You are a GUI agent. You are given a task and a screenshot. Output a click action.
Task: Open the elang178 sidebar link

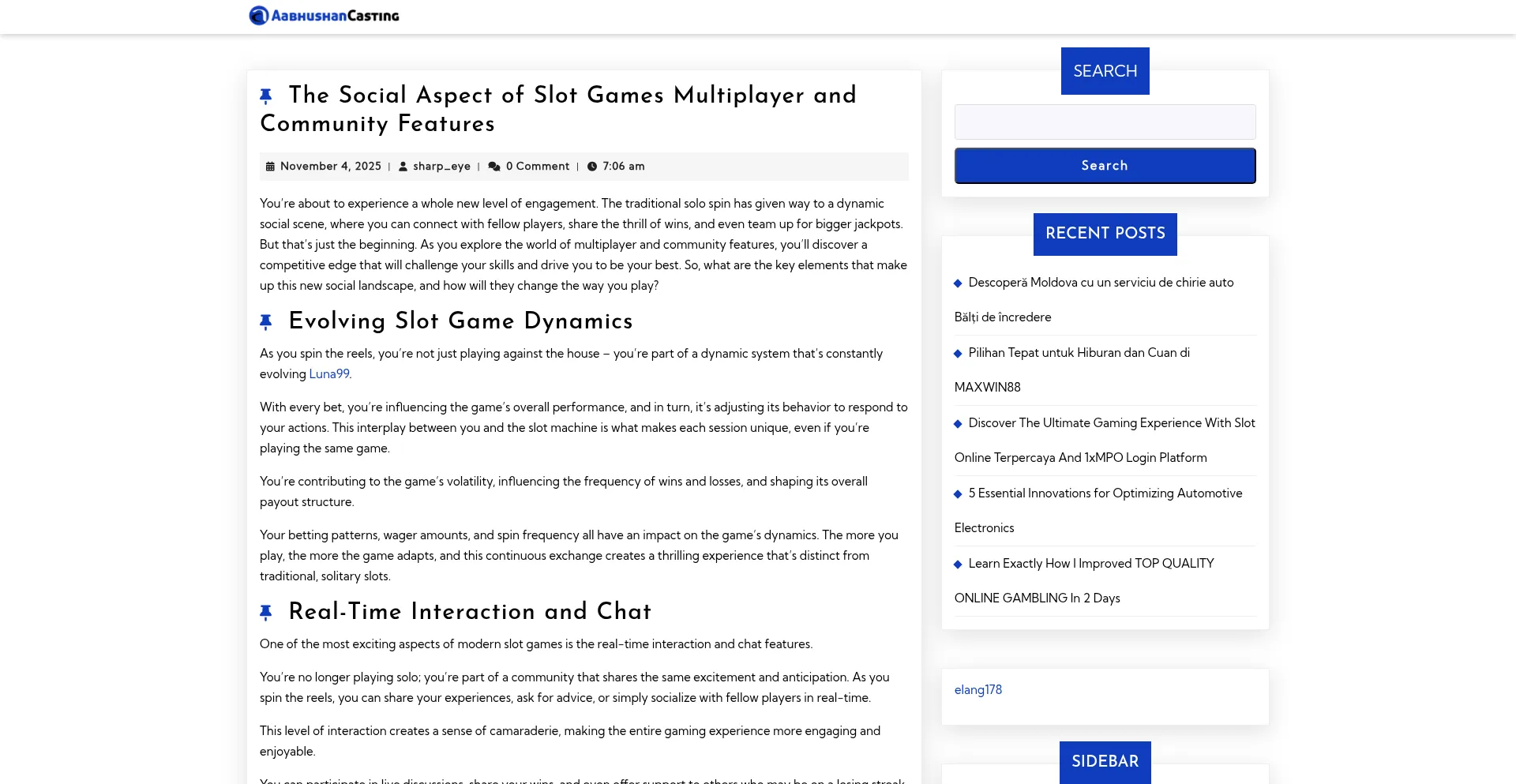(x=978, y=690)
